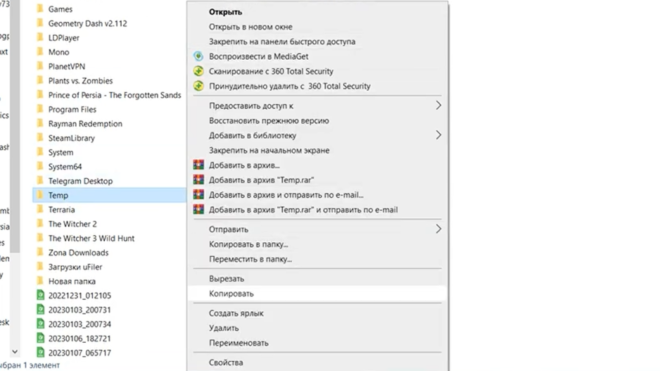Screen dimensions: 660x371
Task: Expand the 'Отправить' submenu arrow
Action: [x=438, y=229]
